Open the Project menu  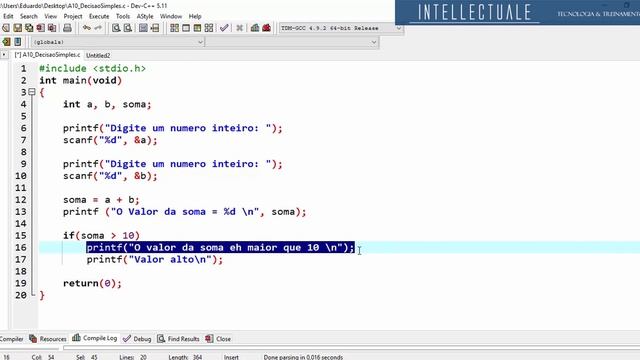[73, 16]
